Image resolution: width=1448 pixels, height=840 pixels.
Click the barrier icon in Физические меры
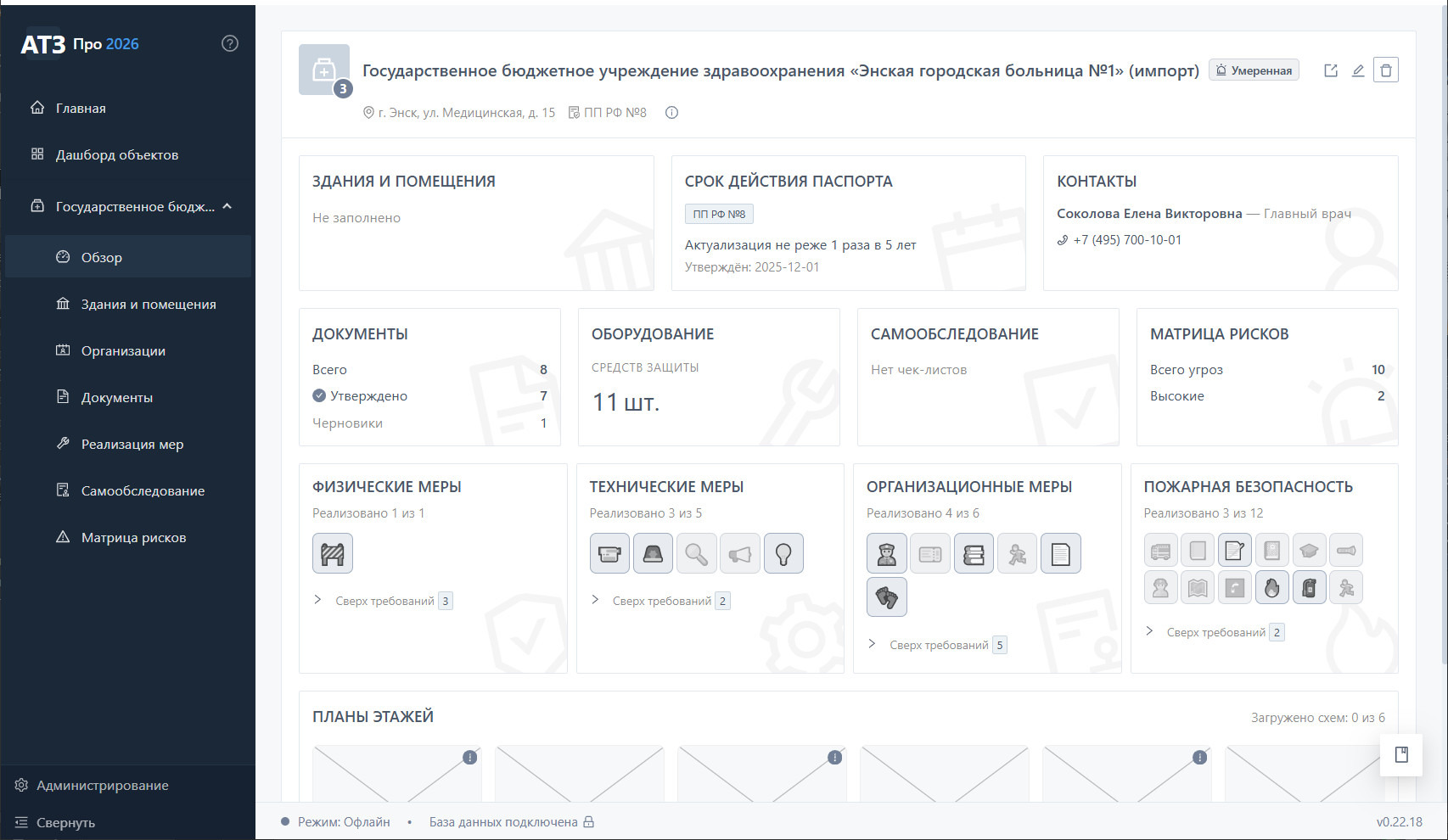coord(333,554)
